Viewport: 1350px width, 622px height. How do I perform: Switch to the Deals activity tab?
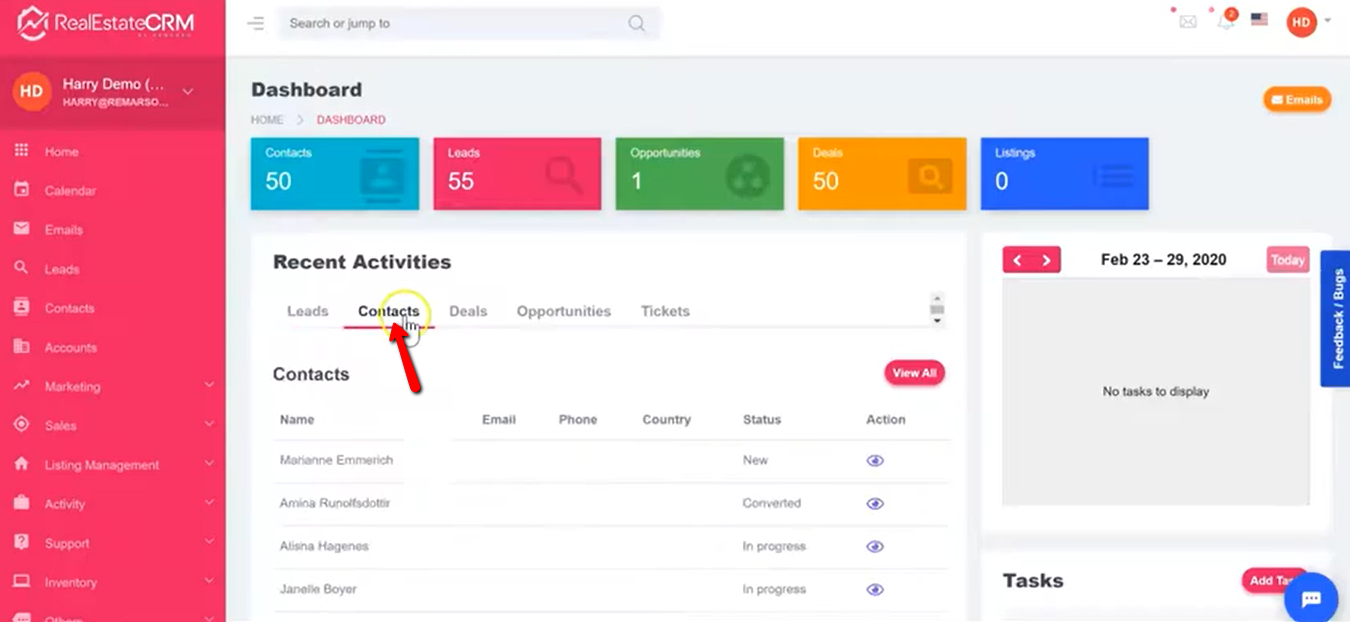(x=468, y=311)
